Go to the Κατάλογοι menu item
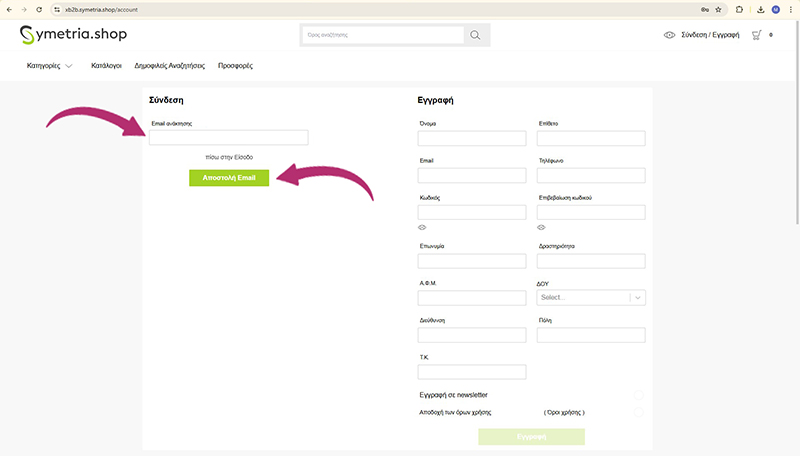The height and width of the screenshot is (456, 800). pyautogui.click(x=105, y=65)
